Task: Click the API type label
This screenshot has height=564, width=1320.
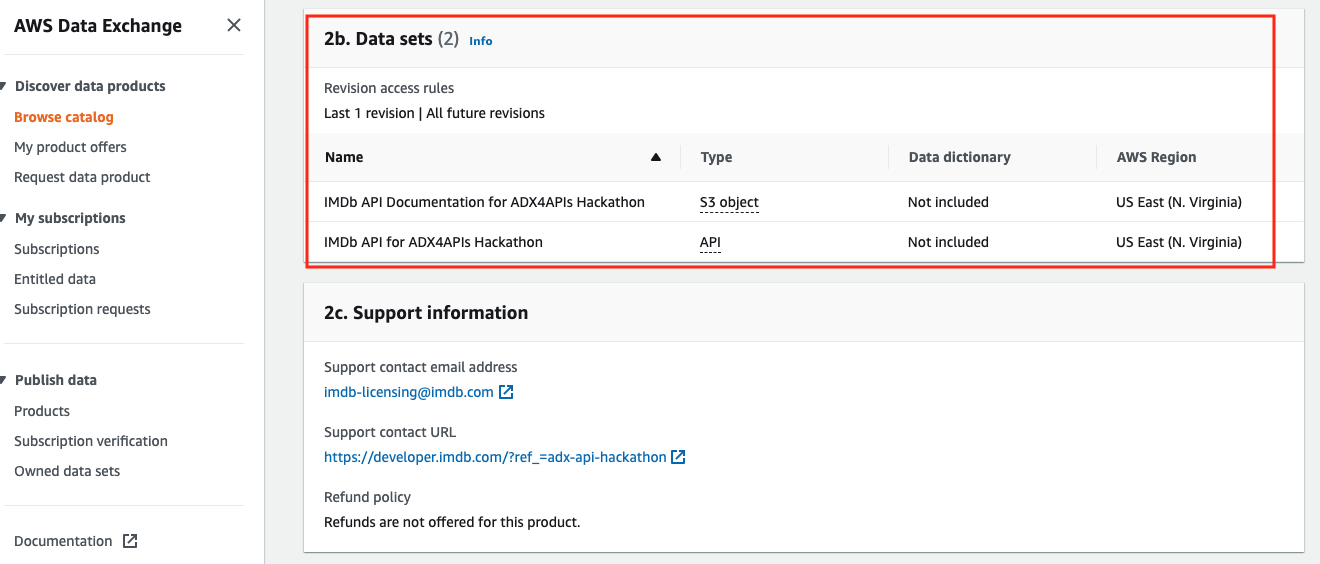Action: pyautogui.click(x=710, y=242)
